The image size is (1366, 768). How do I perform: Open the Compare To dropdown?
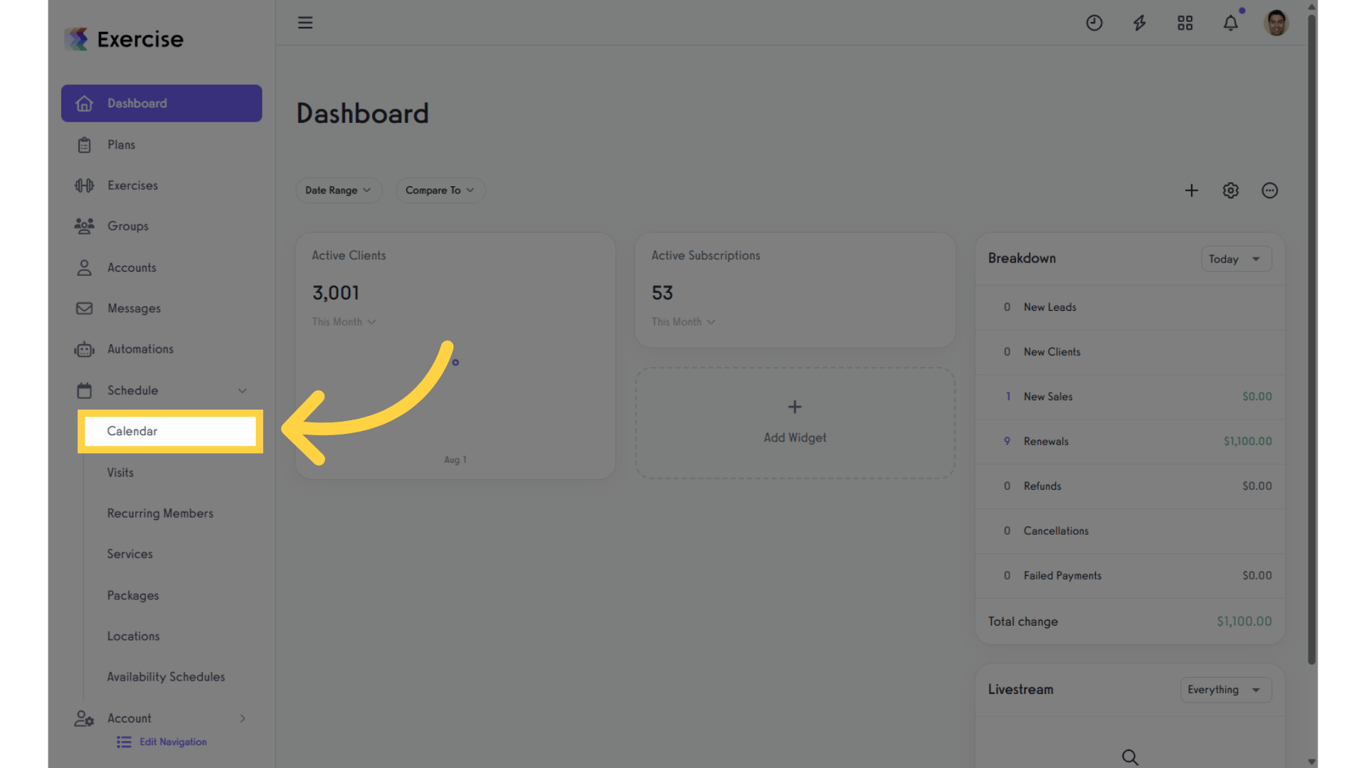coord(440,190)
